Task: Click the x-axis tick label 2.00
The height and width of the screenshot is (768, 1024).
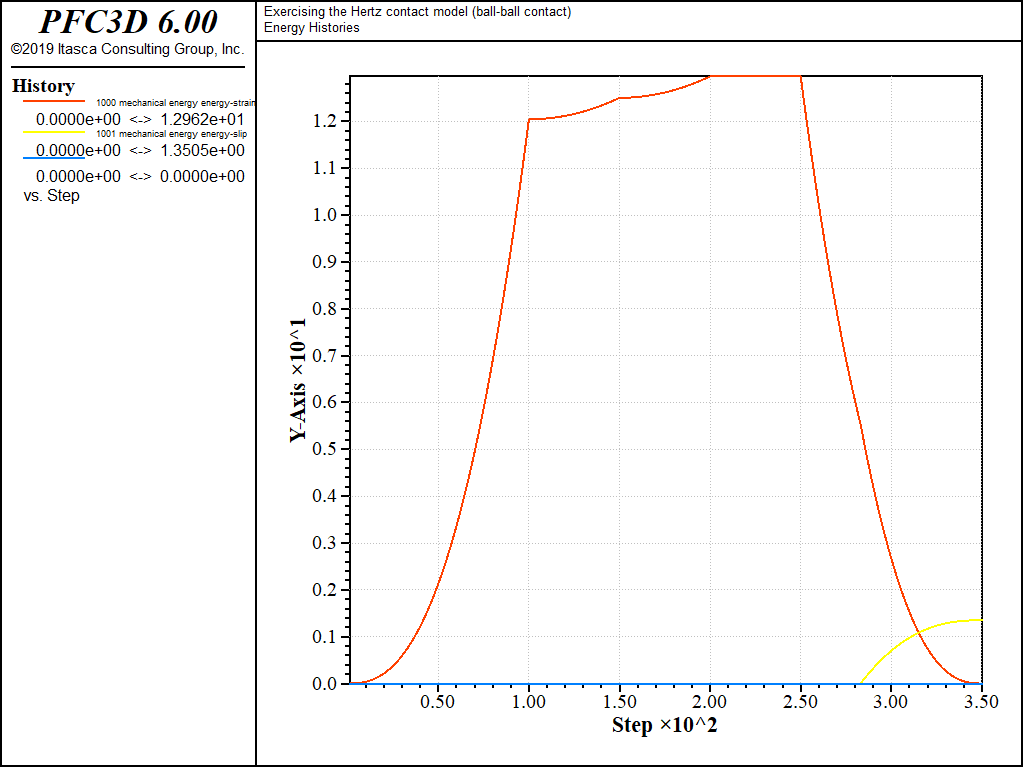Action: (x=710, y=702)
